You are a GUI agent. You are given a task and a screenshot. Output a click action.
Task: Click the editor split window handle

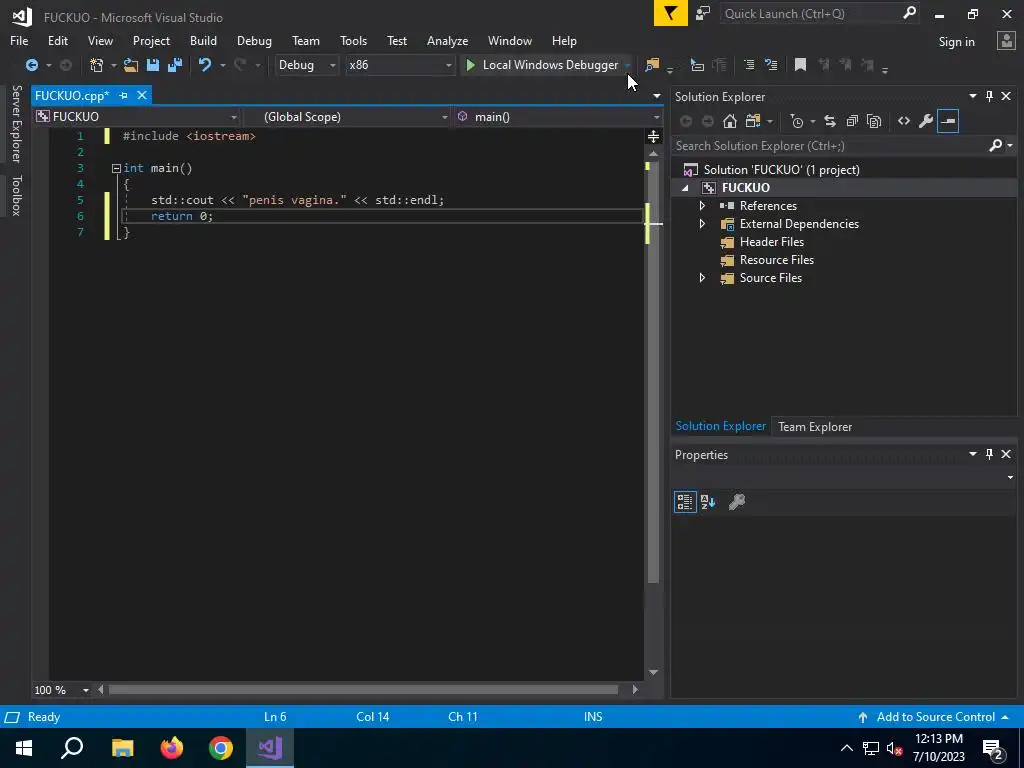tap(653, 136)
